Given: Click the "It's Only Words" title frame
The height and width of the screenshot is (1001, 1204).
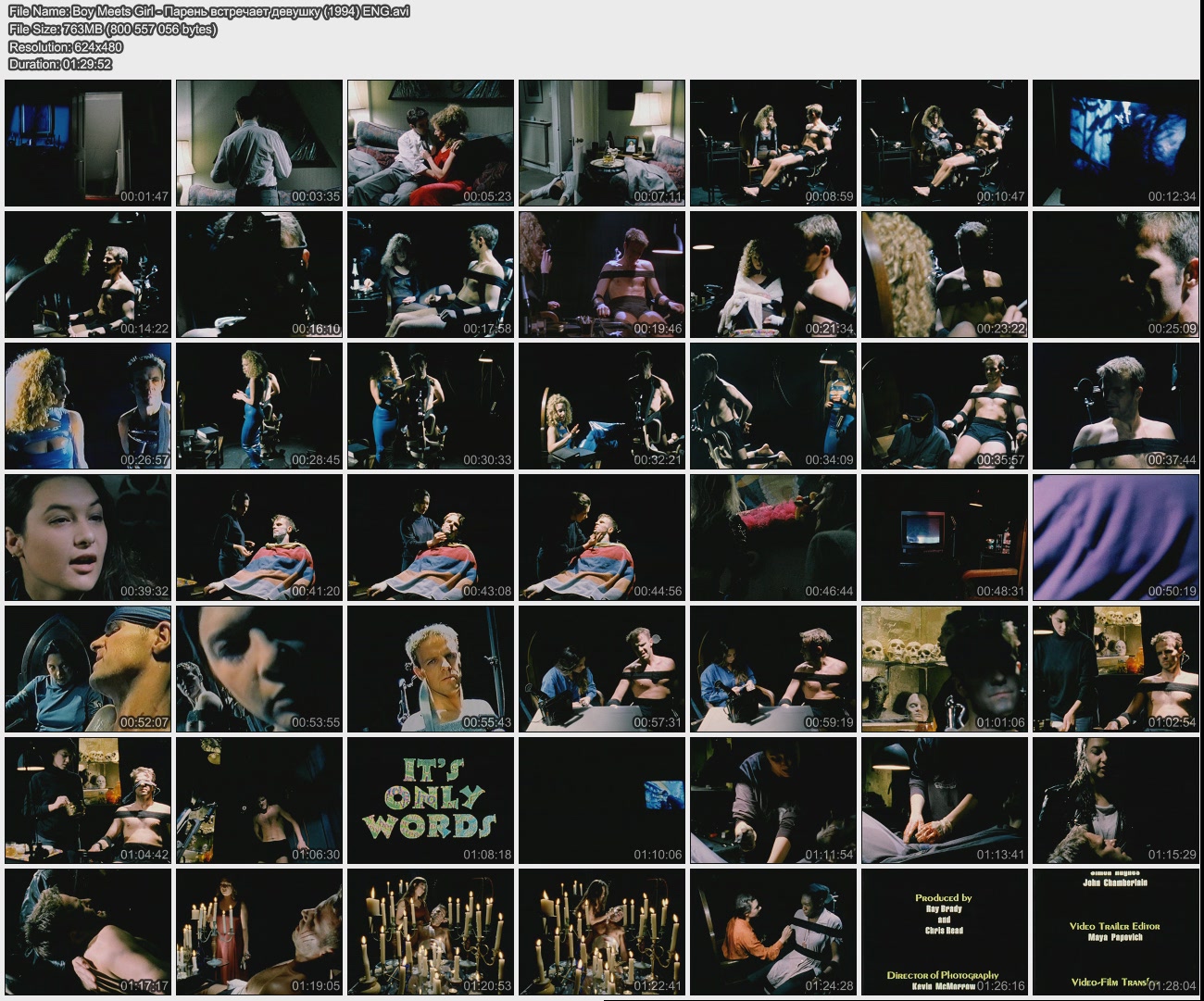Looking at the screenshot, I should coord(431,800).
